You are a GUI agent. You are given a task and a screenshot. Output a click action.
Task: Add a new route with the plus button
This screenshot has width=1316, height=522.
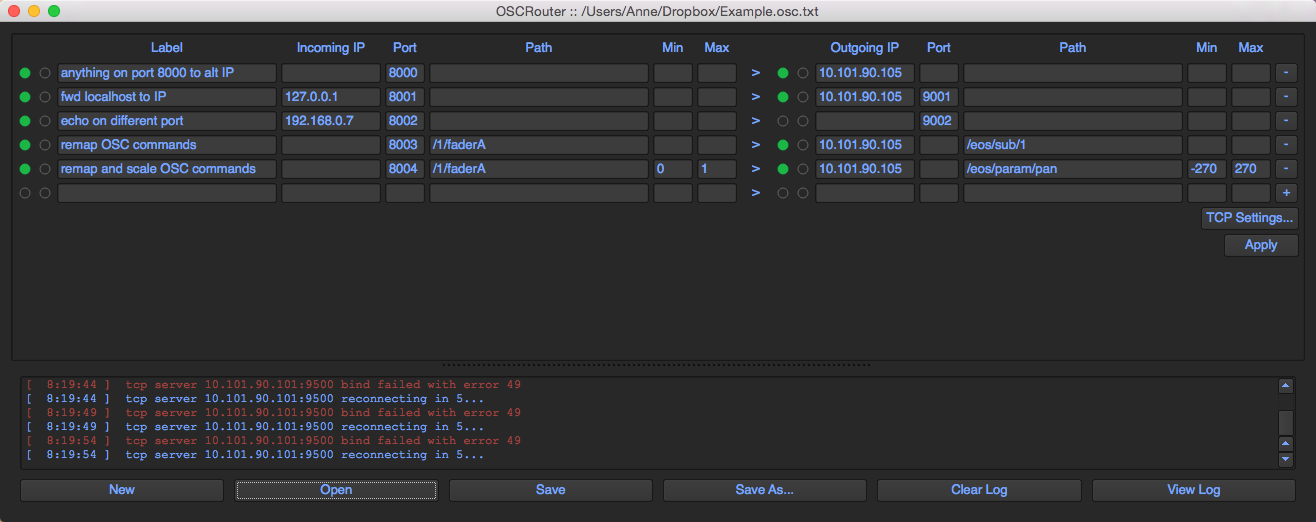tap(1285, 193)
